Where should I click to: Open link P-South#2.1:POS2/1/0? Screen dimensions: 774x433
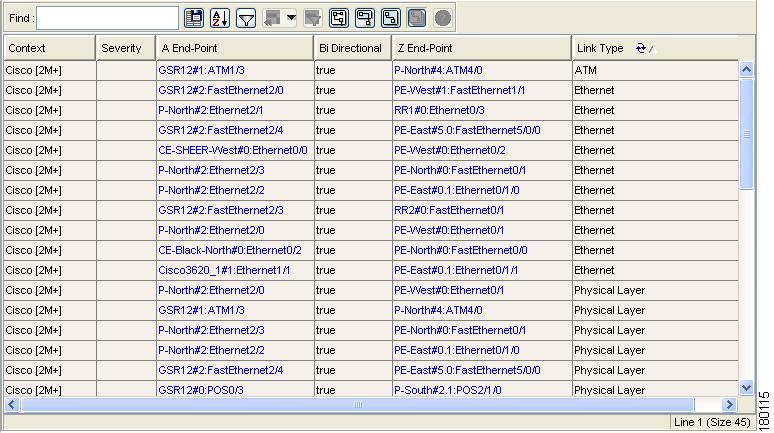(x=448, y=390)
